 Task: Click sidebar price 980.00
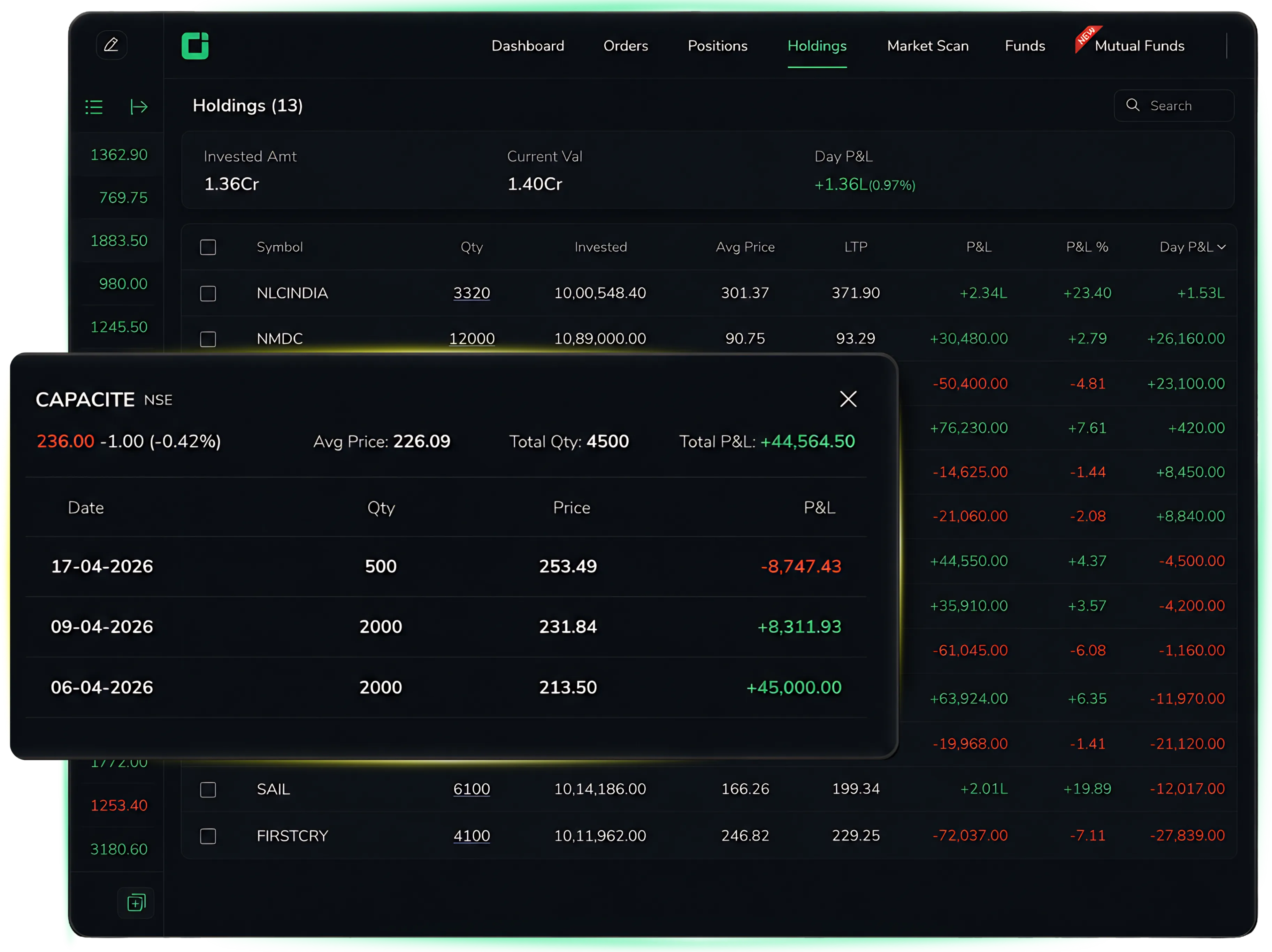[x=123, y=284]
